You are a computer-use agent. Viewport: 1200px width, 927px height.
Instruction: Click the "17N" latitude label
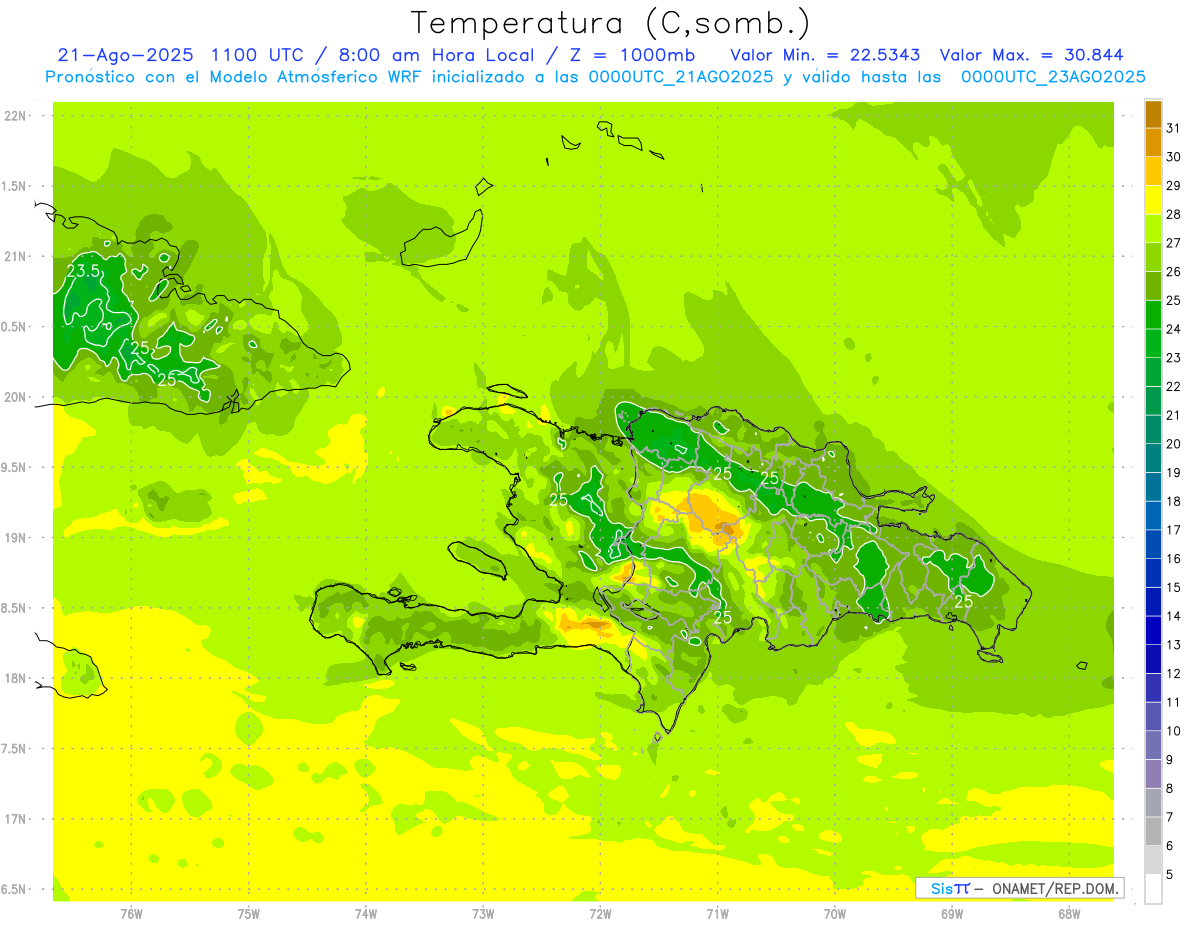click(x=17, y=819)
